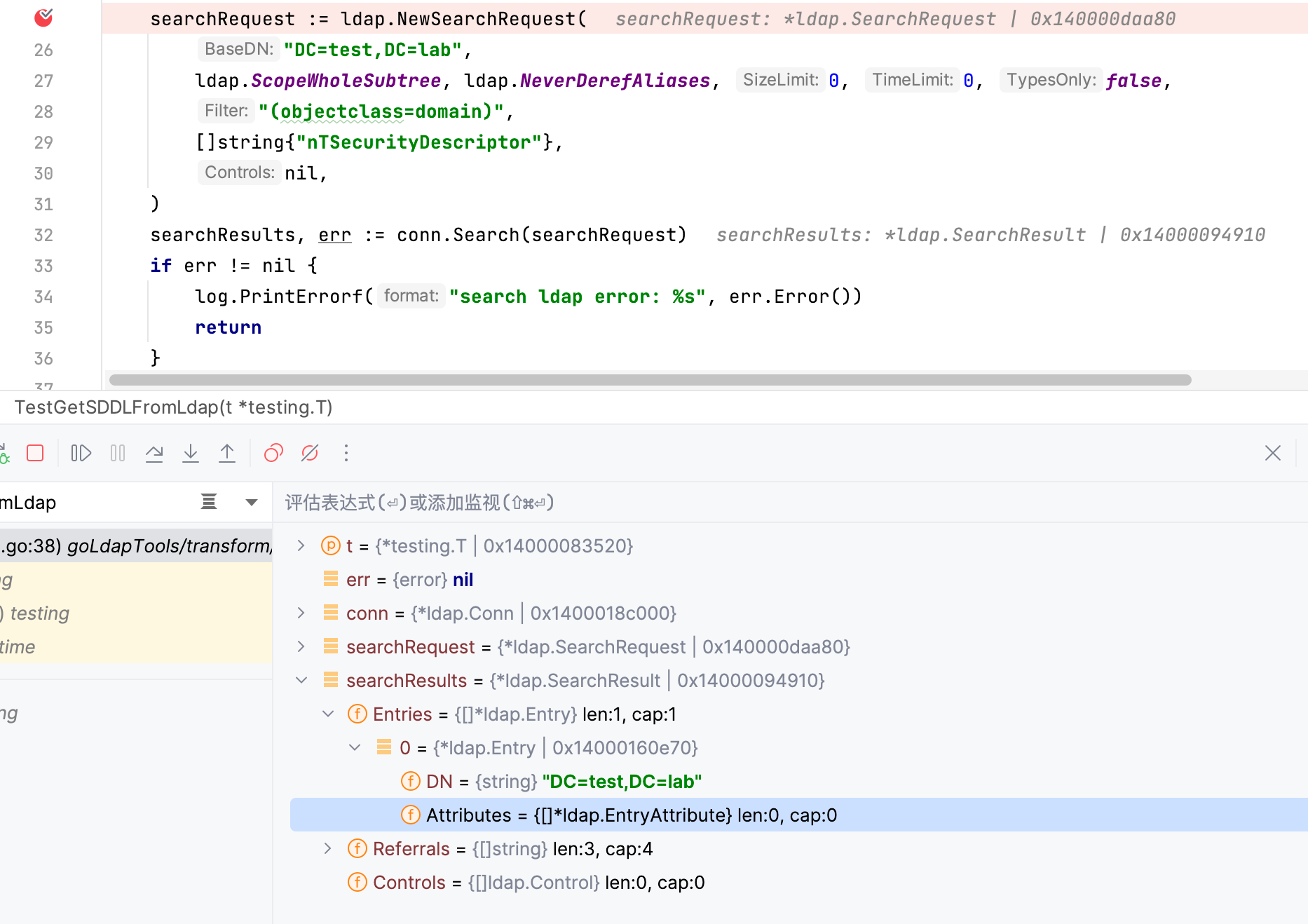This screenshot has height=924, width=1308.
Task: Click the TypesOnly parameter hint
Action: [1051, 80]
